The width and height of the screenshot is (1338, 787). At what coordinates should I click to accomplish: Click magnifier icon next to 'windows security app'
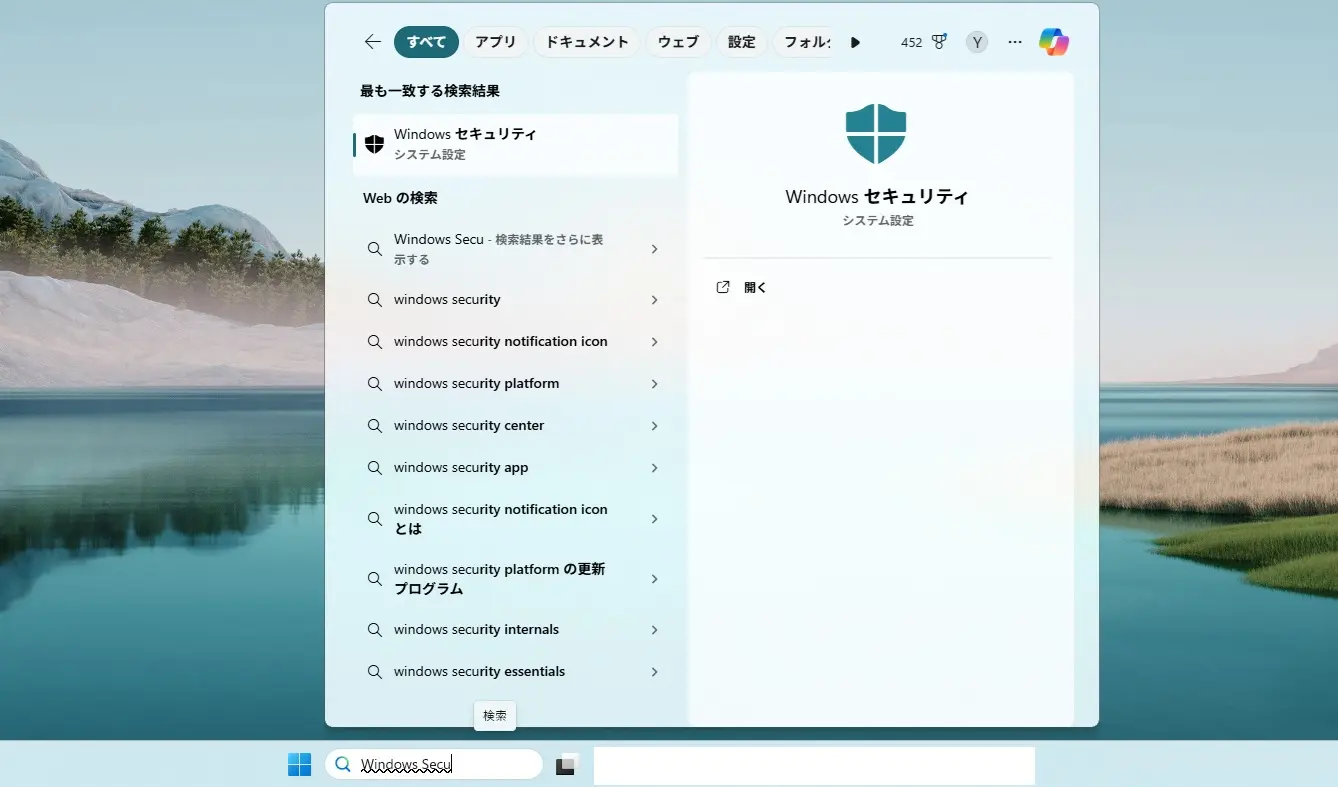(x=375, y=468)
